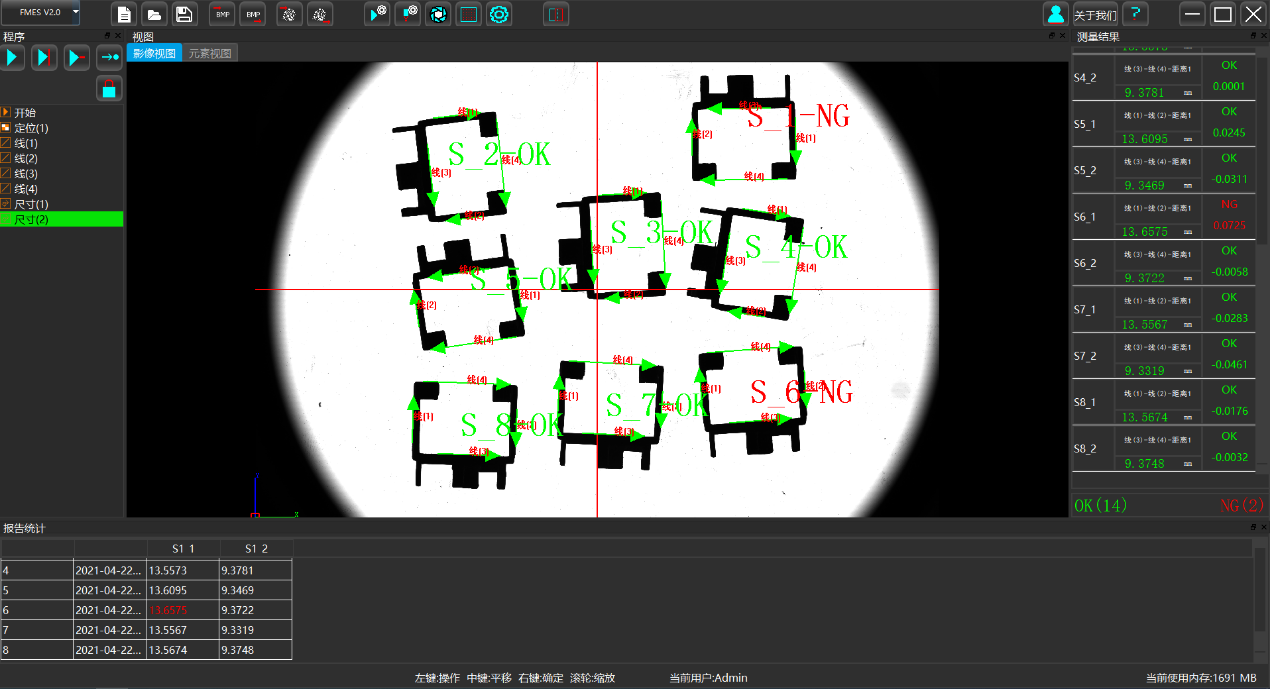The height and width of the screenshot is (689, 1270).
Task: Click the camera shutter capture icon
Action: (437, 14)
